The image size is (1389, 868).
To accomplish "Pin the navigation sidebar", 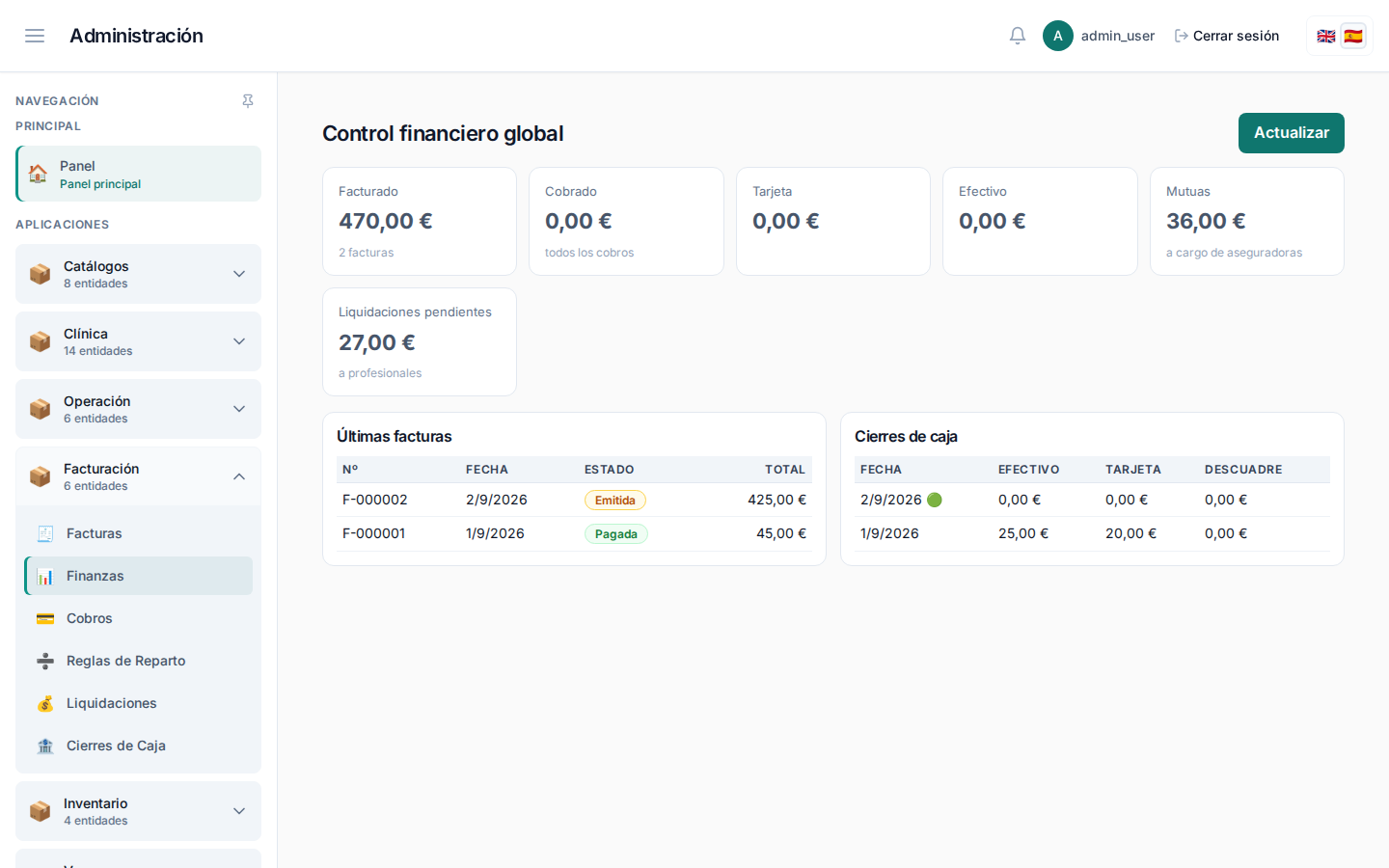I will click(248, 101).
